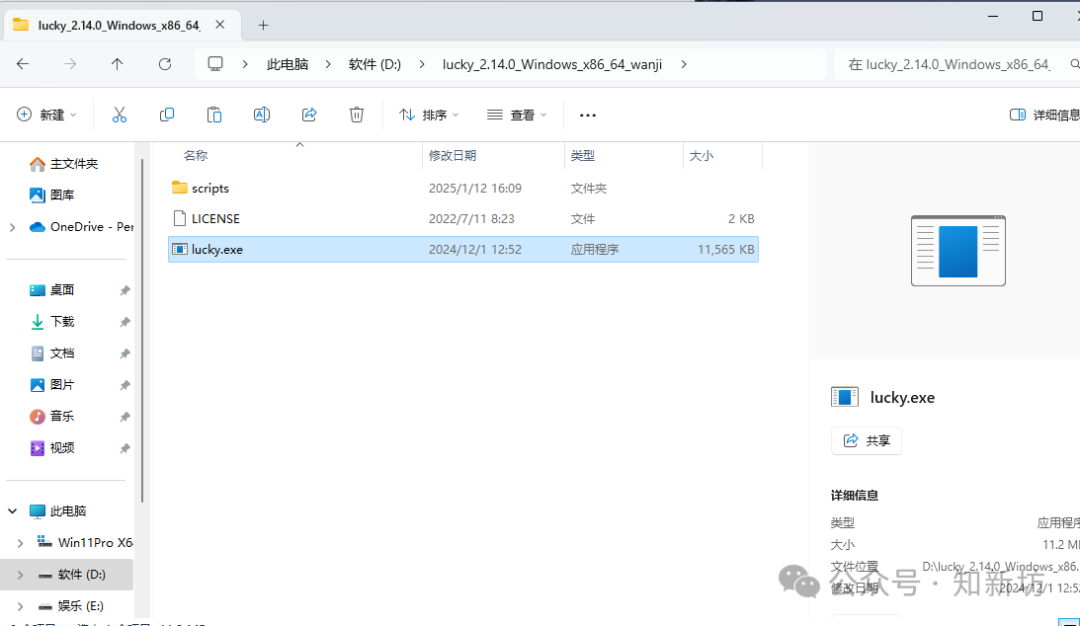Click the computer icon in address bar
The height and width of the screenshot is (626, 1080).
pyautogui.click(x=216, y=64)
